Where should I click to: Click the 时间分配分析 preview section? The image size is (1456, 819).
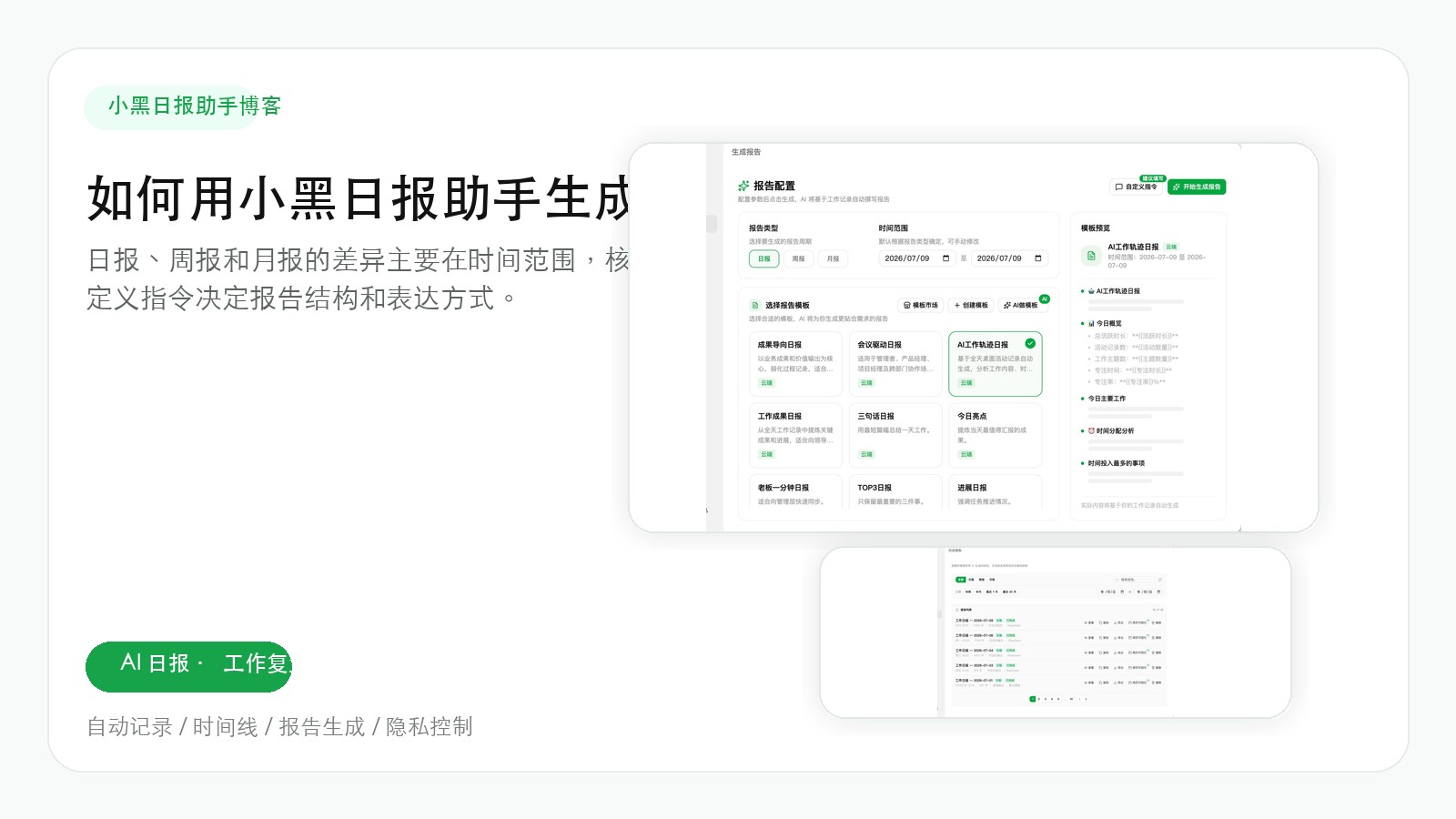pos(1111,431)
